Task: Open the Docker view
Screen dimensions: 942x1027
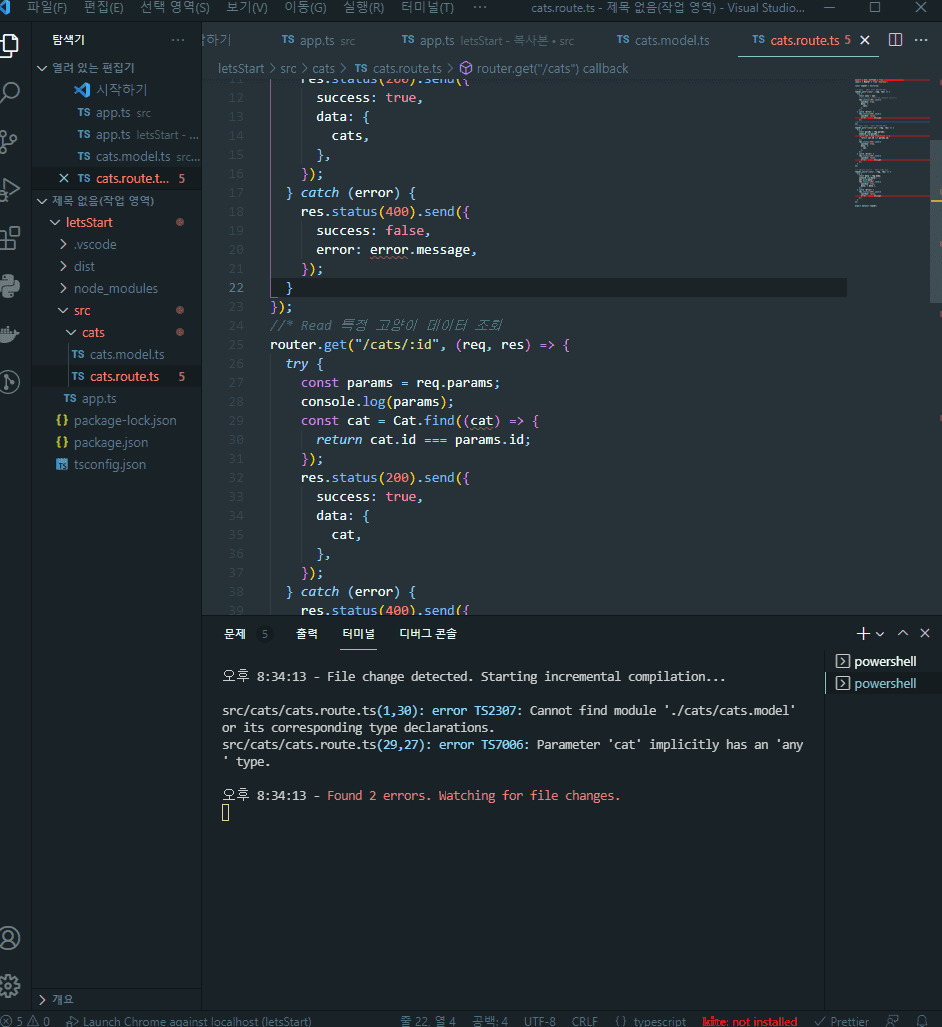Action: 11,333
